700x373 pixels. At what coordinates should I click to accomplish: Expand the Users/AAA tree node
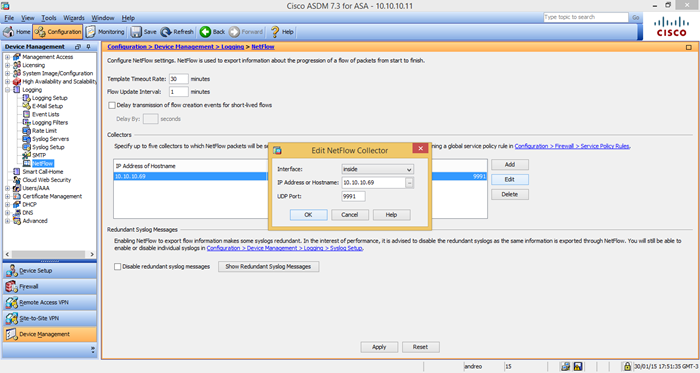7,188
